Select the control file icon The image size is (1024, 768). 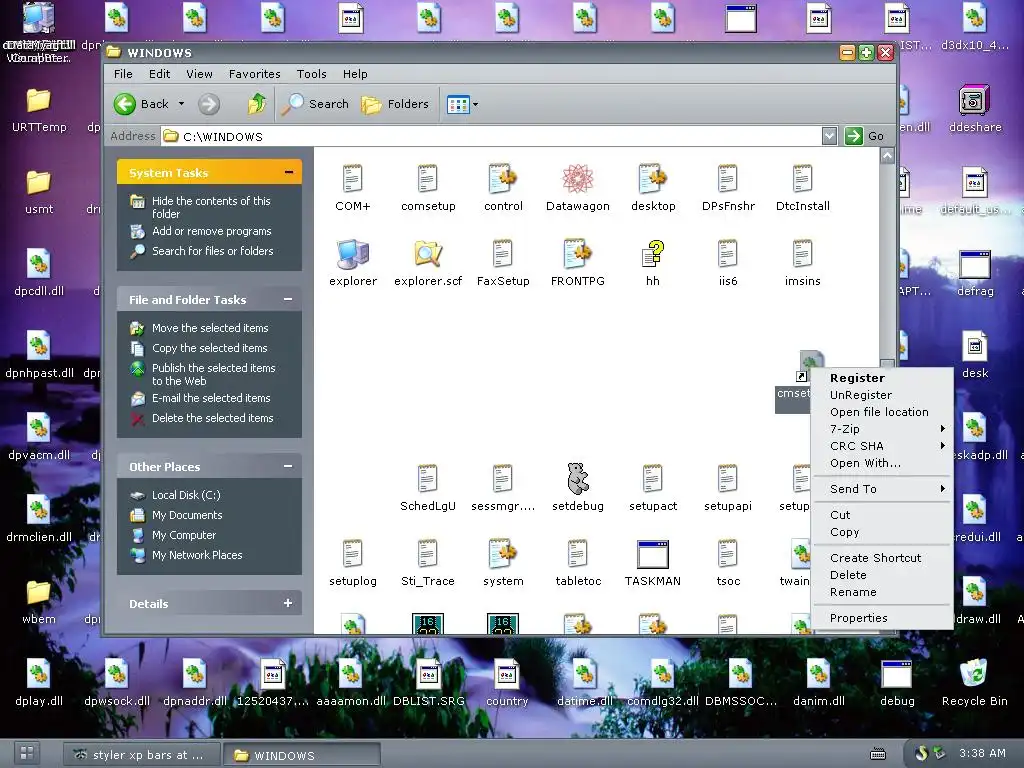pyautogui.click(x=503, y=188)
